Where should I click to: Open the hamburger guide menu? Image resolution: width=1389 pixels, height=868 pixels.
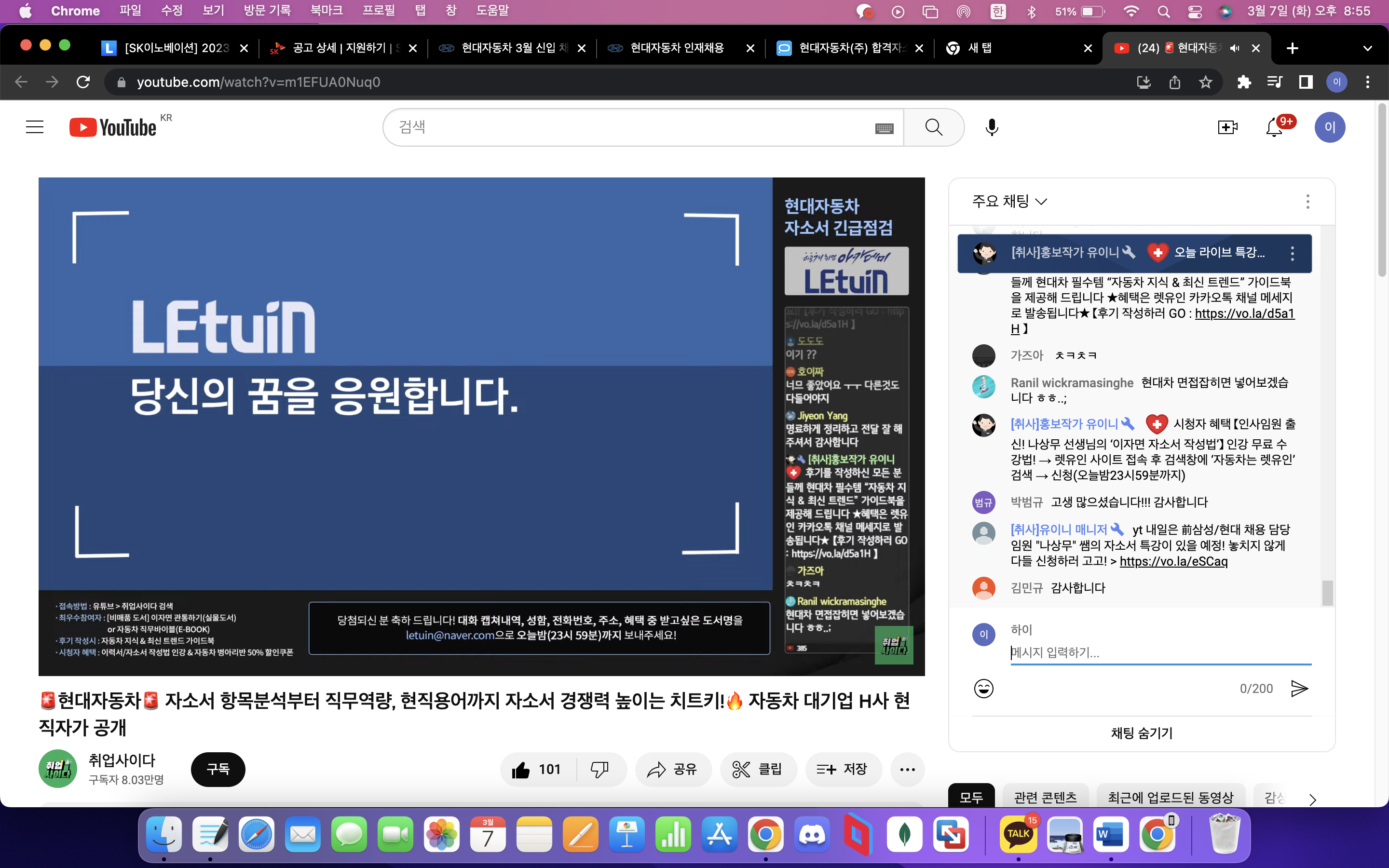(x=34, y=127)
